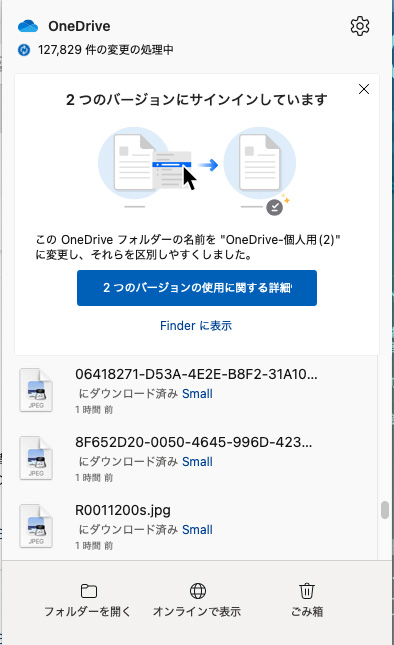
Task: Open OneDrive settings gear menu
Action: click(359, 26)
